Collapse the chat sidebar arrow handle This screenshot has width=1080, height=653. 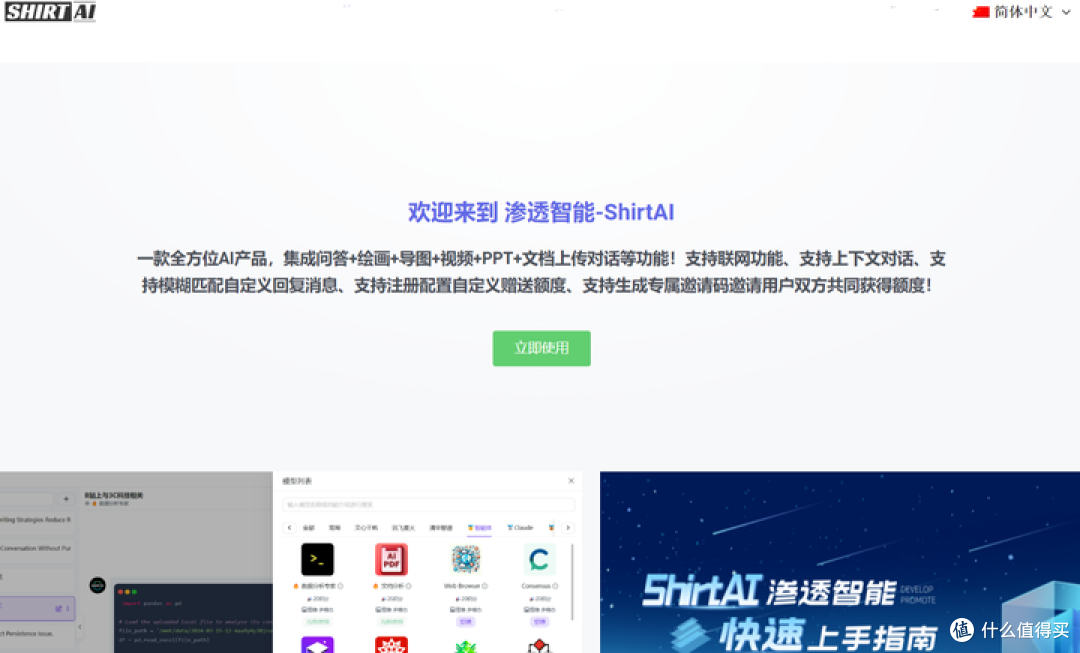pos(79,627)
